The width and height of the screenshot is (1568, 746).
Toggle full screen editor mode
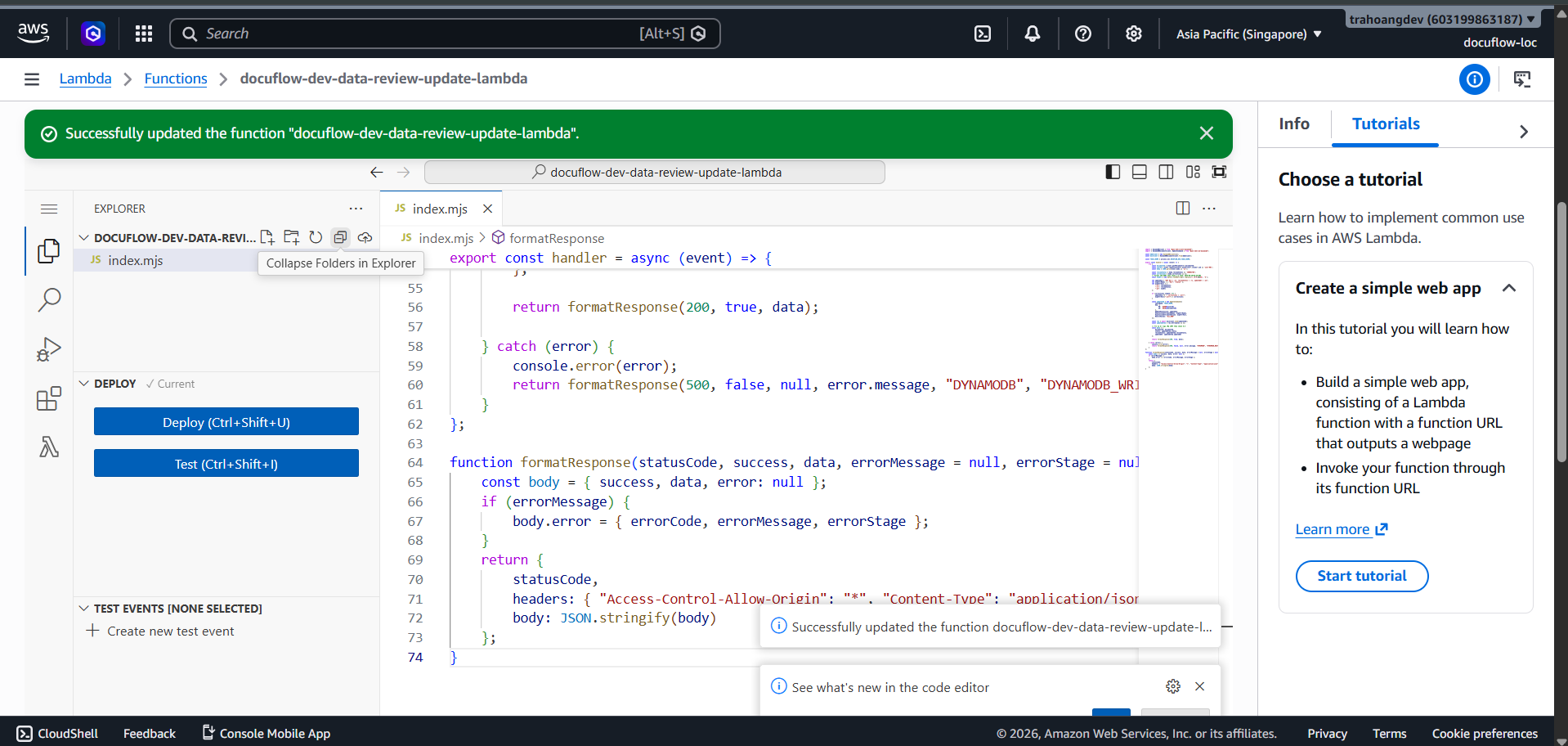1220,172
